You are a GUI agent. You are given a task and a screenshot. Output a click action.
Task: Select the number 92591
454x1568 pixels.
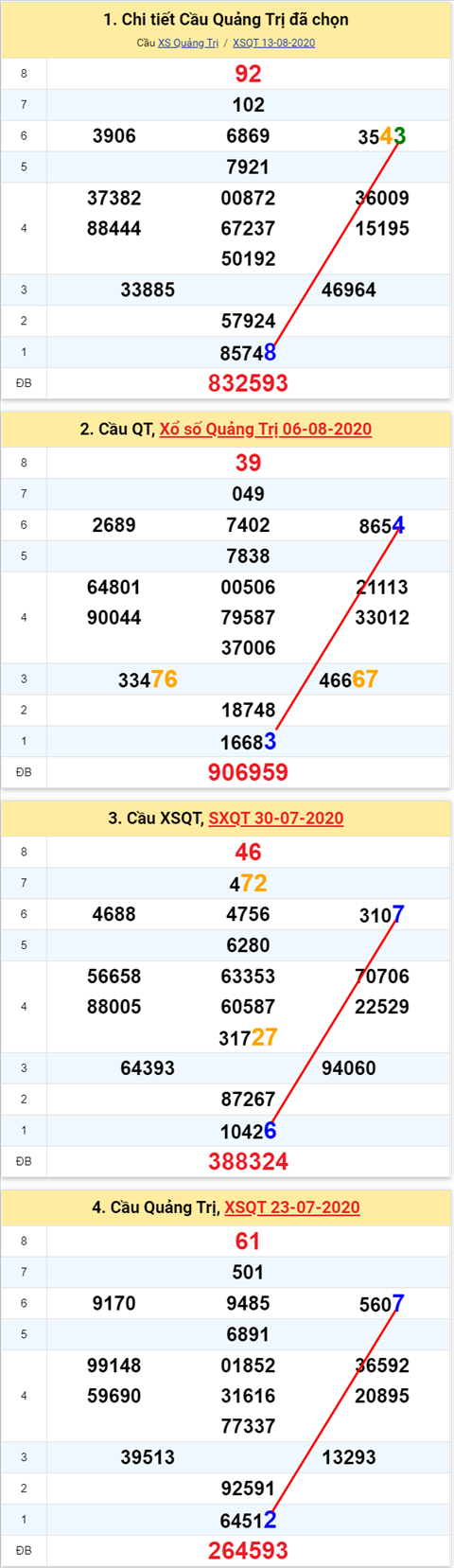click(248, 1488)
